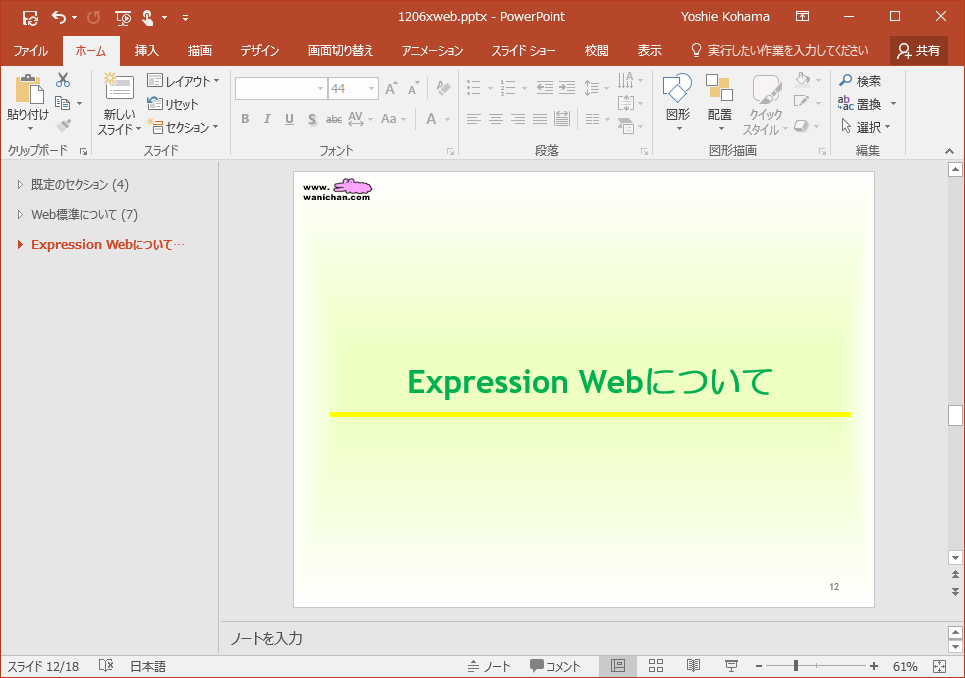Decrease font size icon

click(413, 89)
